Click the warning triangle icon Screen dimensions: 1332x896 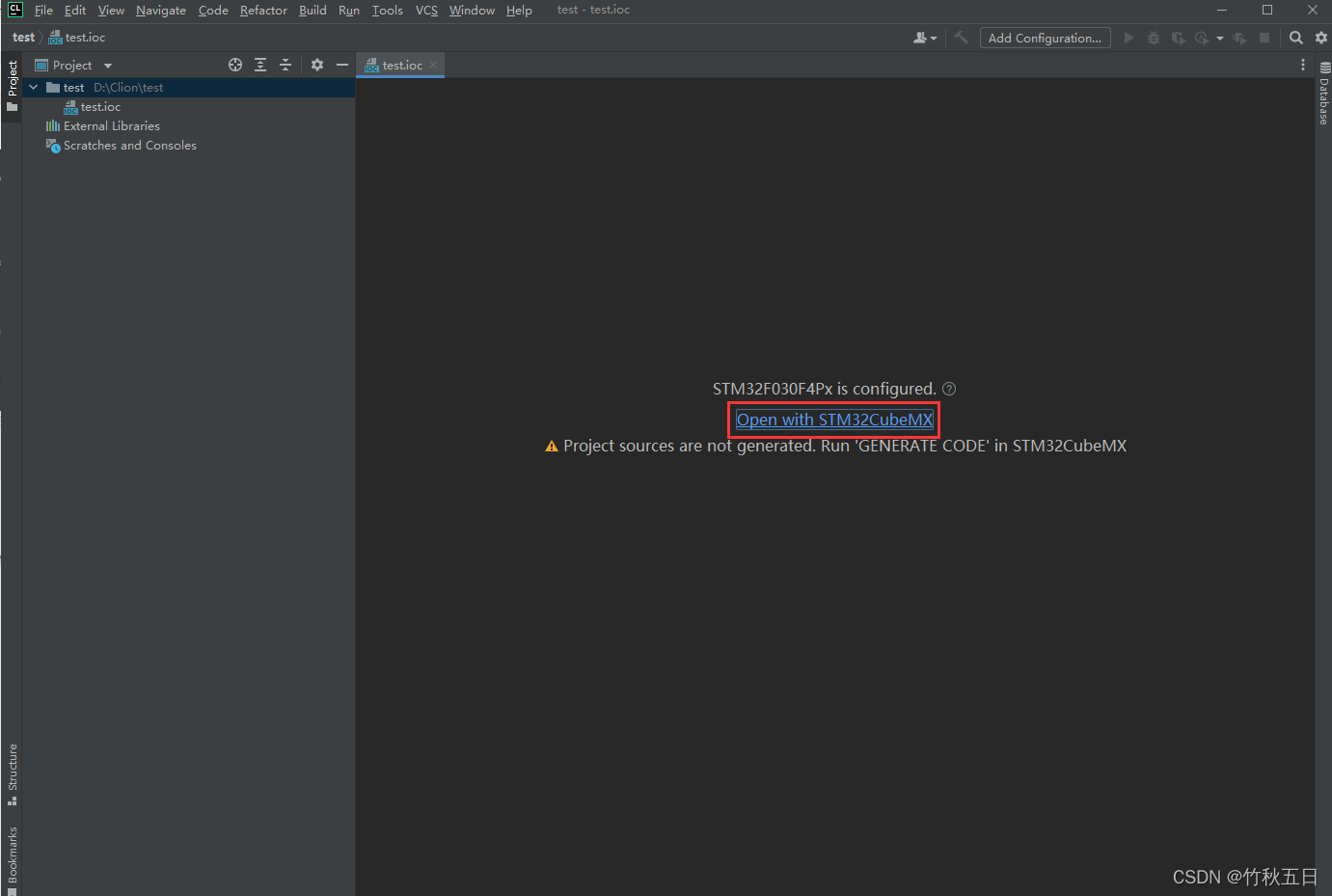(552, 447)
